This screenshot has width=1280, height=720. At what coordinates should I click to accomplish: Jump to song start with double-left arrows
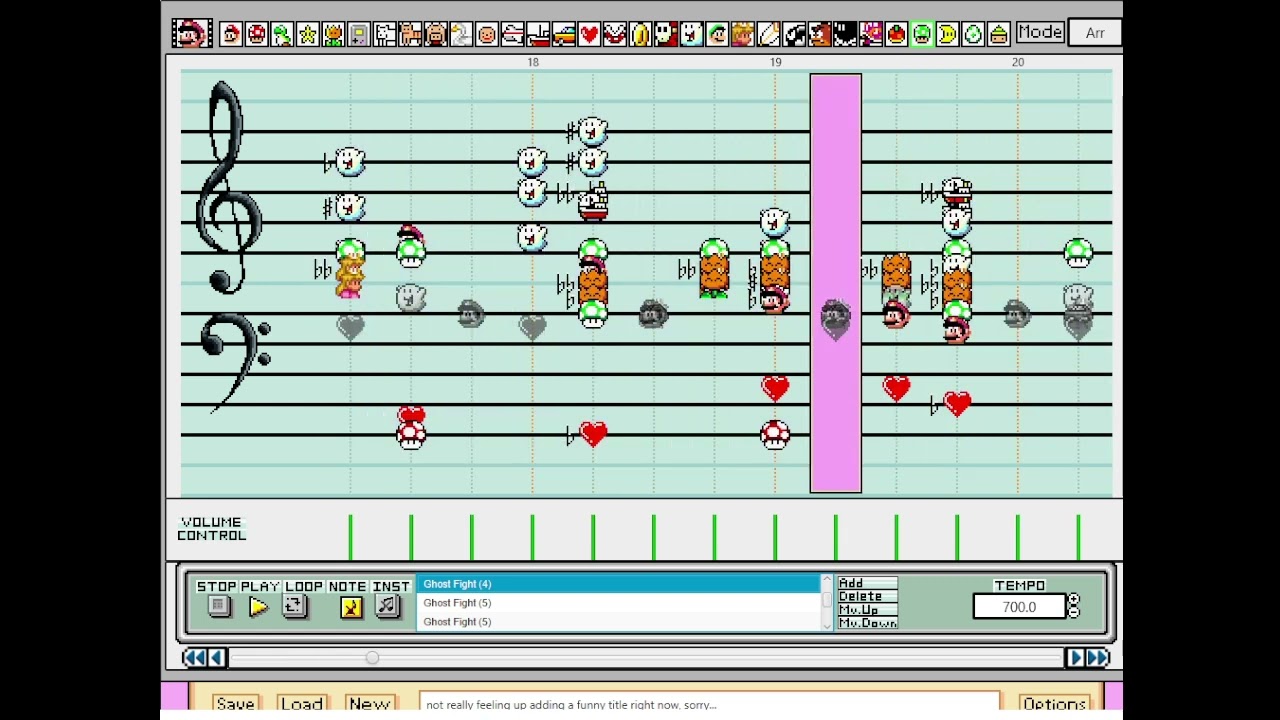[x=194, y=657]
